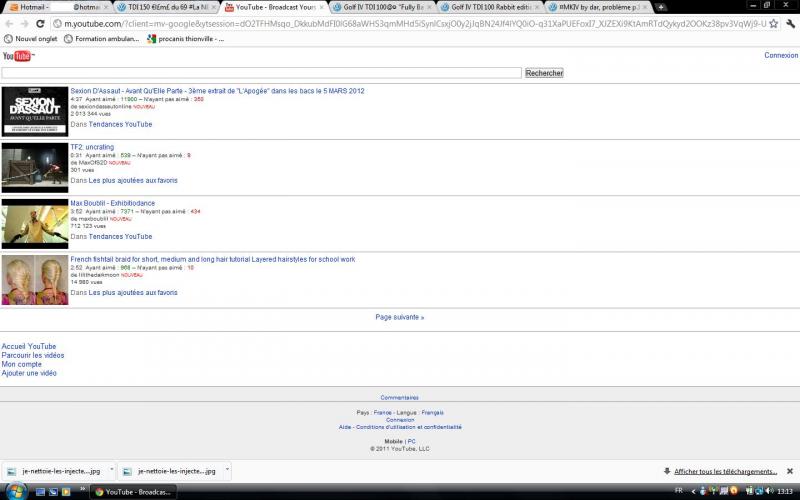Screen dimensions: 800x500
Task: Select the YouTube - Broadcast Yourself tab
Action: 274,7
